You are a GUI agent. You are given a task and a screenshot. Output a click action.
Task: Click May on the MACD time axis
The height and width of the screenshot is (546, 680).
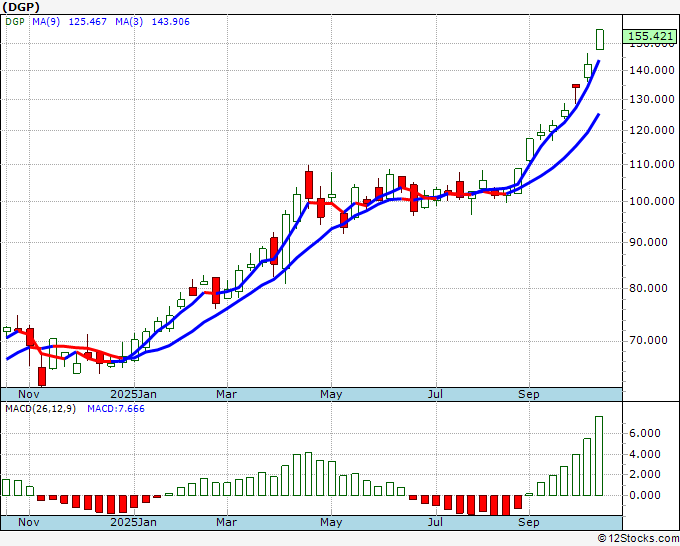[331, 522]
